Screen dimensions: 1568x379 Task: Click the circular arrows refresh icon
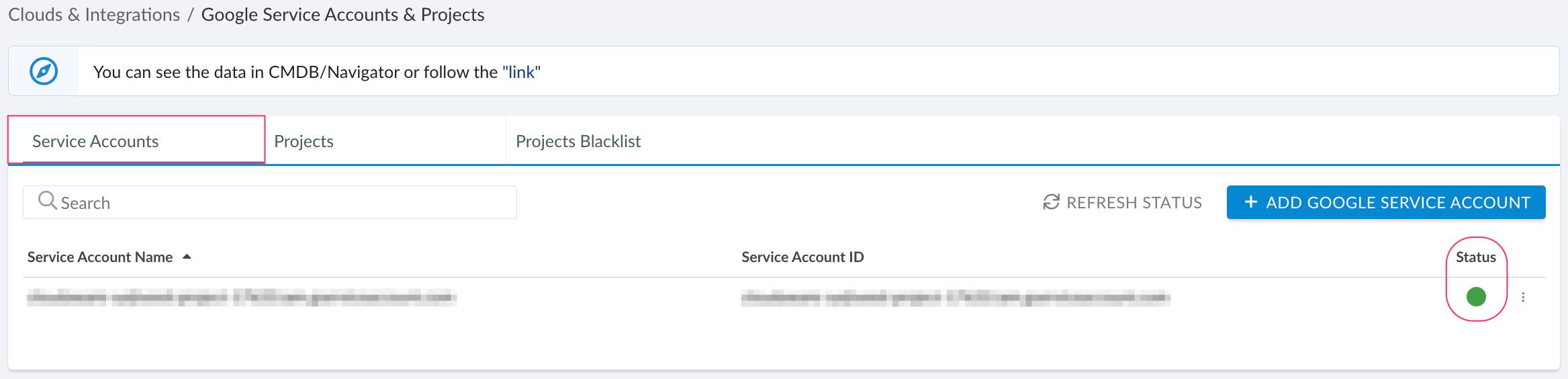click(x=1051, y=202)
